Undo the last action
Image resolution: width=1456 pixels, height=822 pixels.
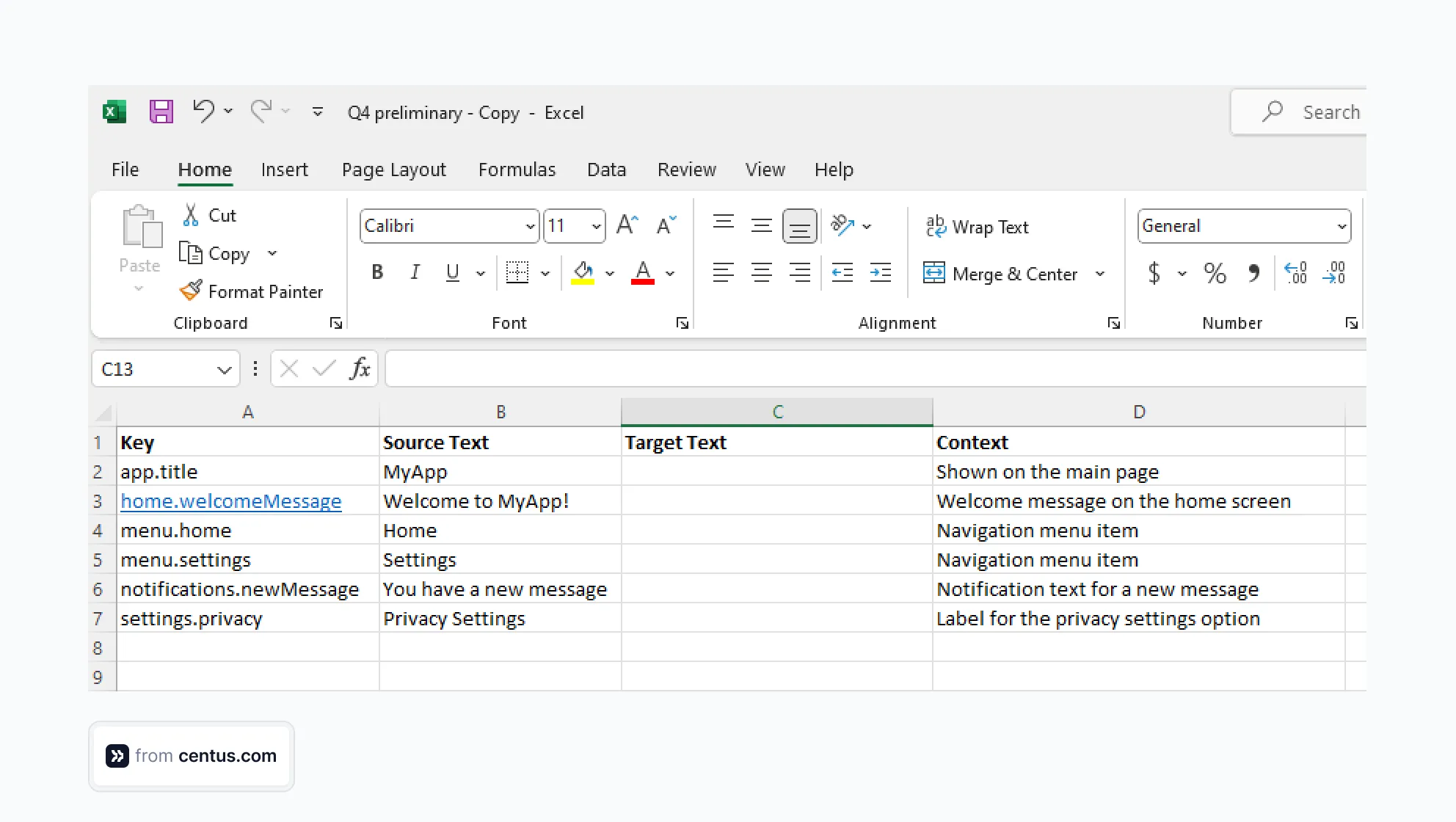pyautogui.click(x=203, y=111)
